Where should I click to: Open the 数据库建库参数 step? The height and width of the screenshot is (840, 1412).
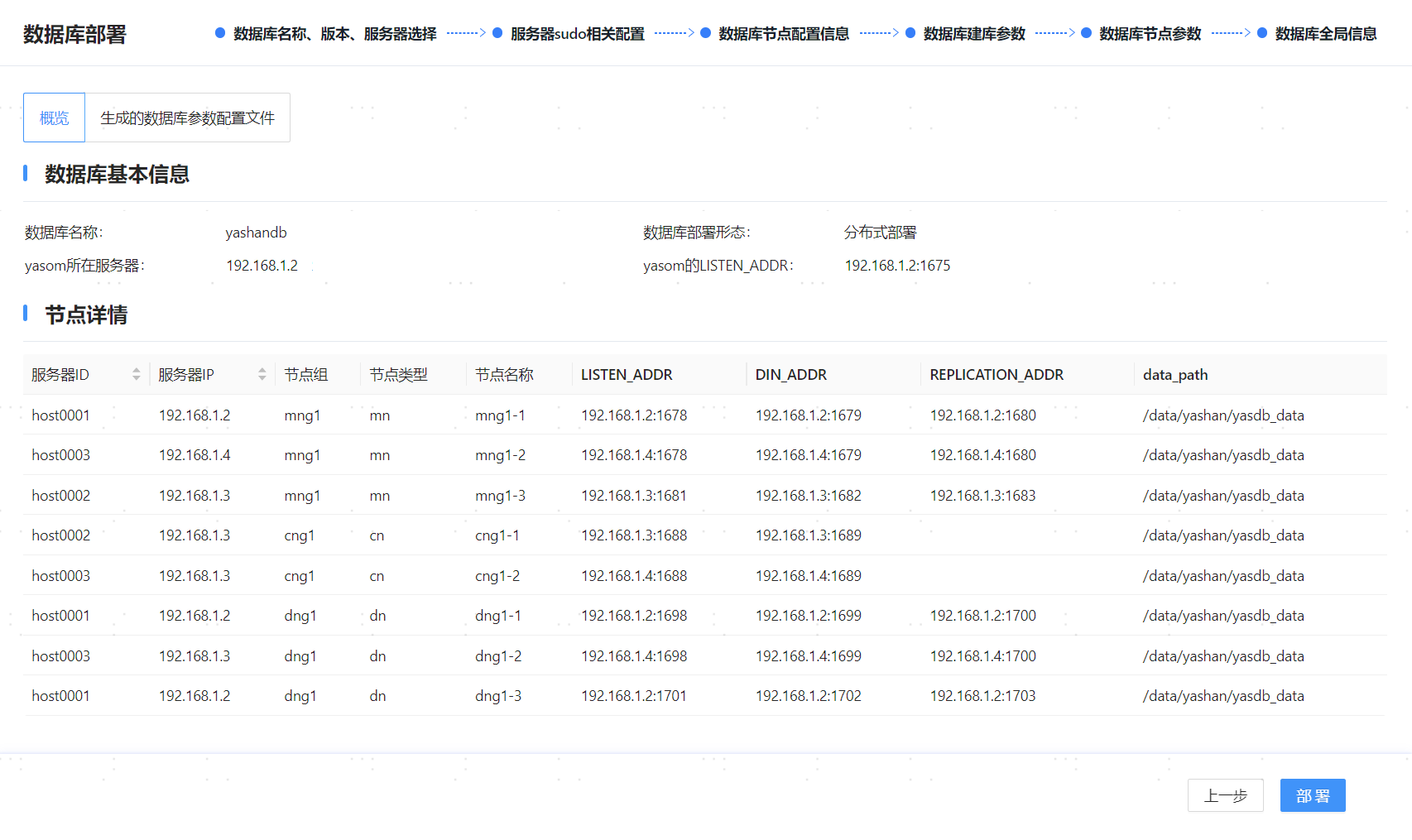click(x=973, y=34)
